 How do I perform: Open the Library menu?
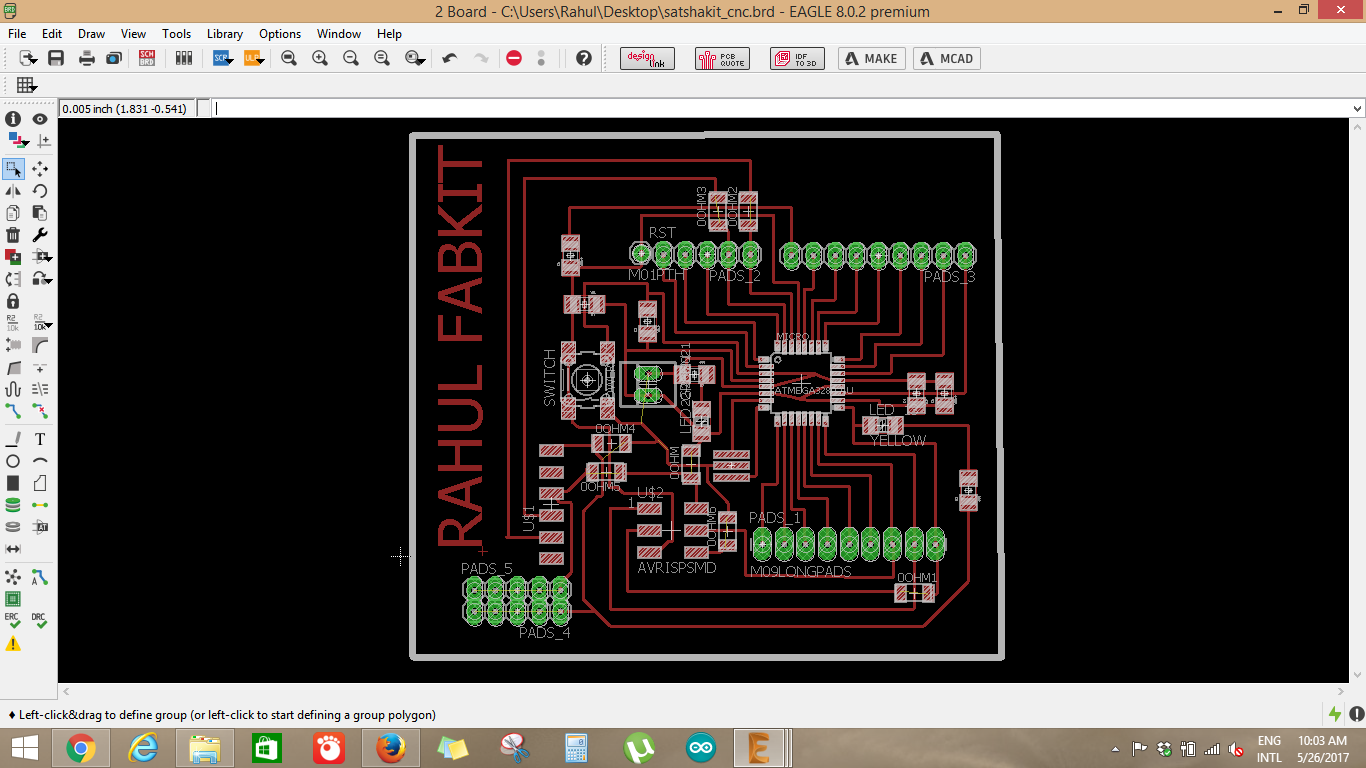[225, 33]
